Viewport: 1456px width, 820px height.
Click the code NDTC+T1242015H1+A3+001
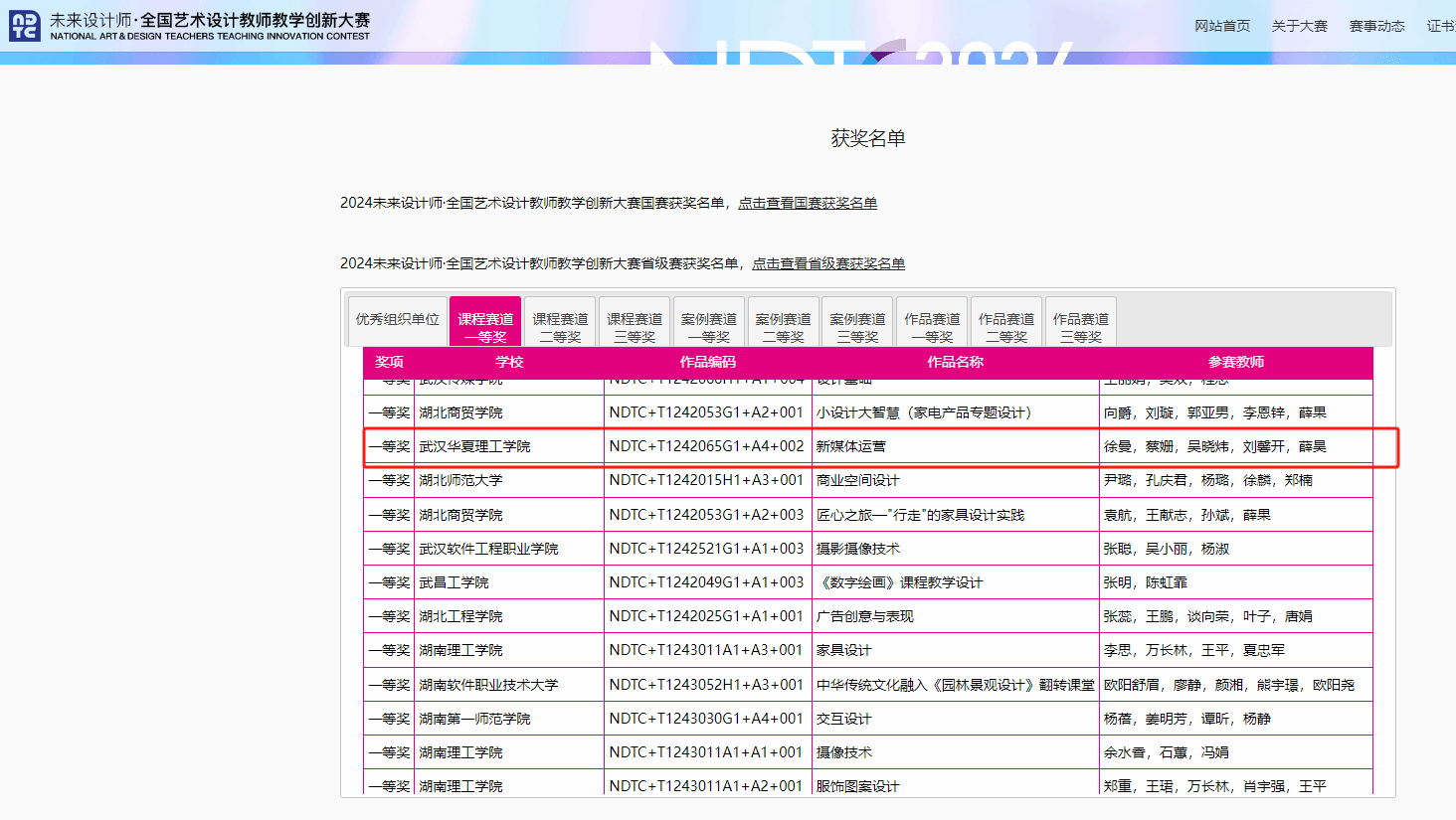pos(706,480)
